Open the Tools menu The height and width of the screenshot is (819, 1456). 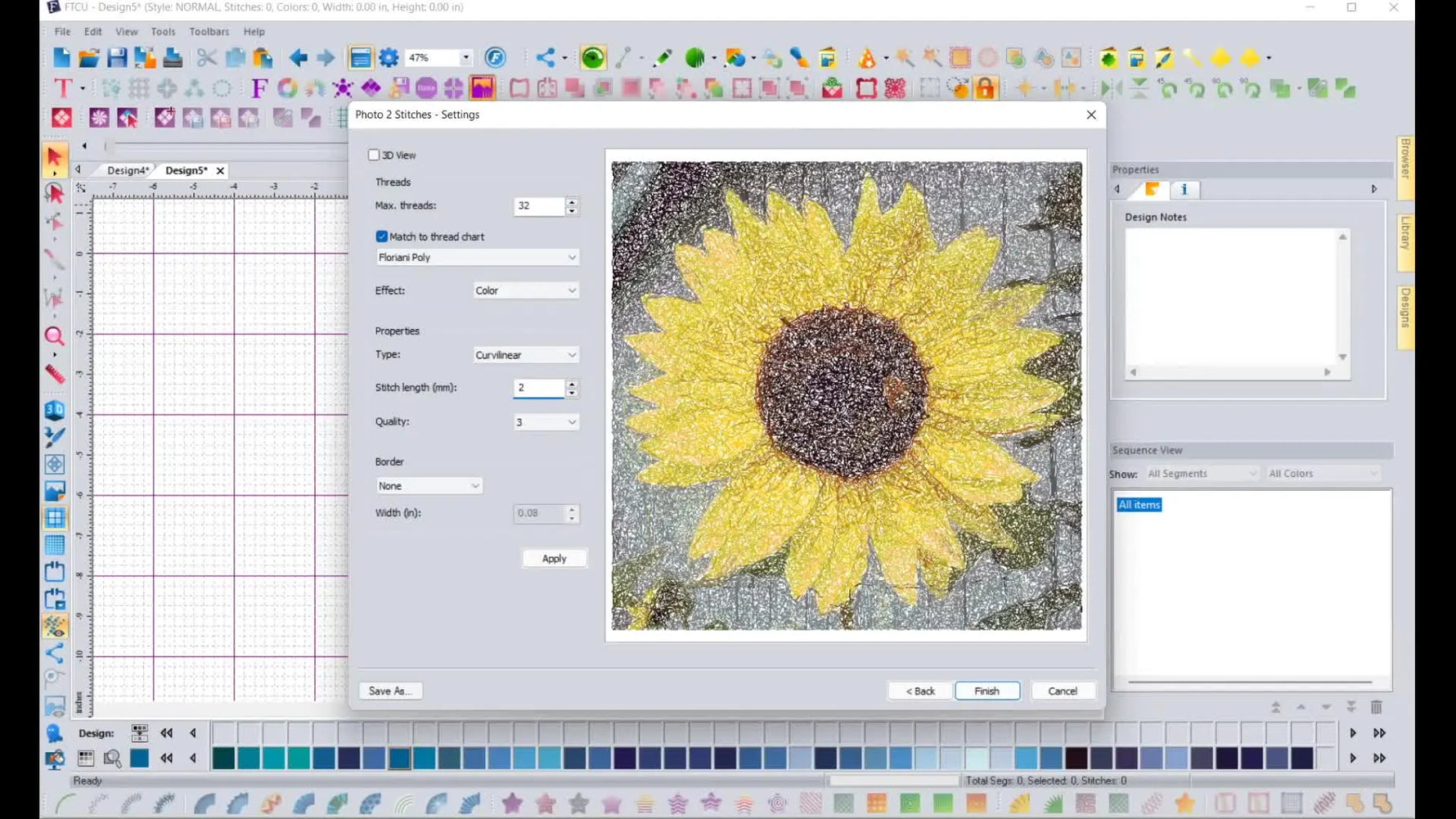(x=163, y=31)
